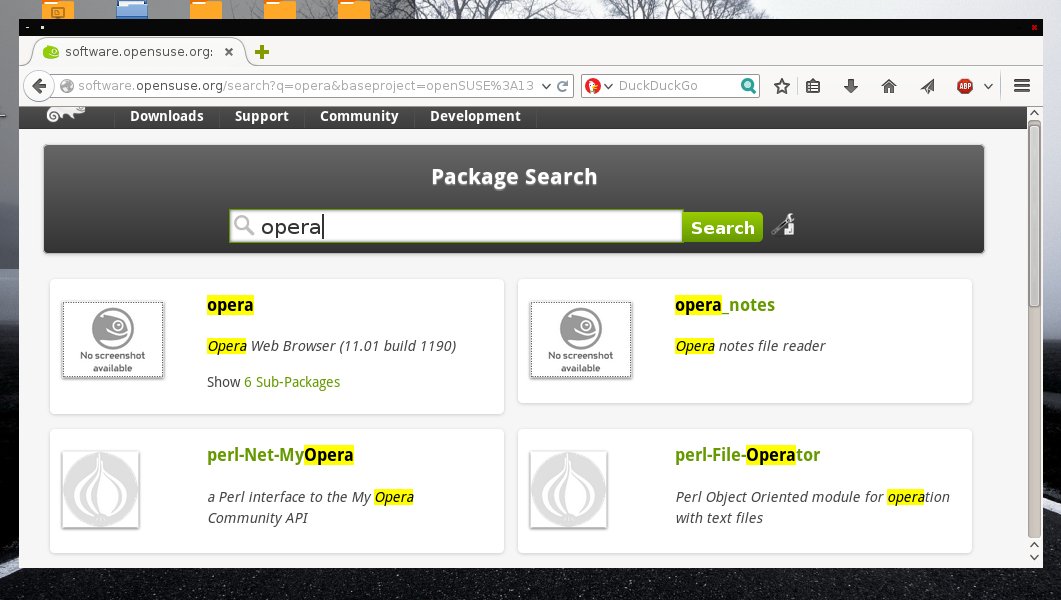Select the software.opensuse.org tab
The image size is (1061, 600).
tap(139, 51)
